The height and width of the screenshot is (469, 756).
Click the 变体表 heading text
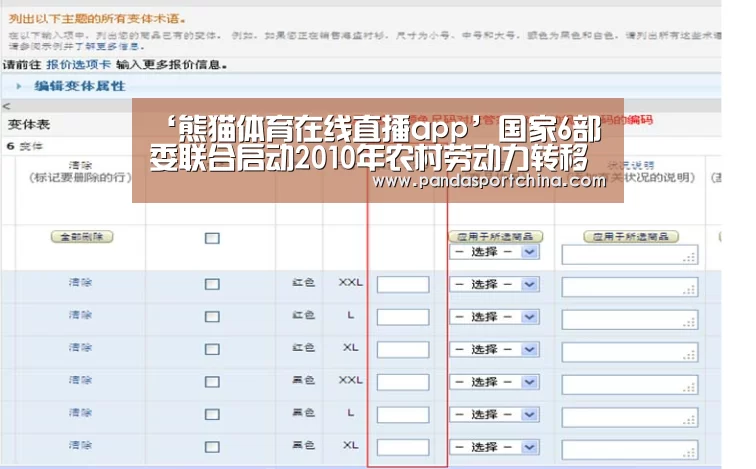[29, 125]
